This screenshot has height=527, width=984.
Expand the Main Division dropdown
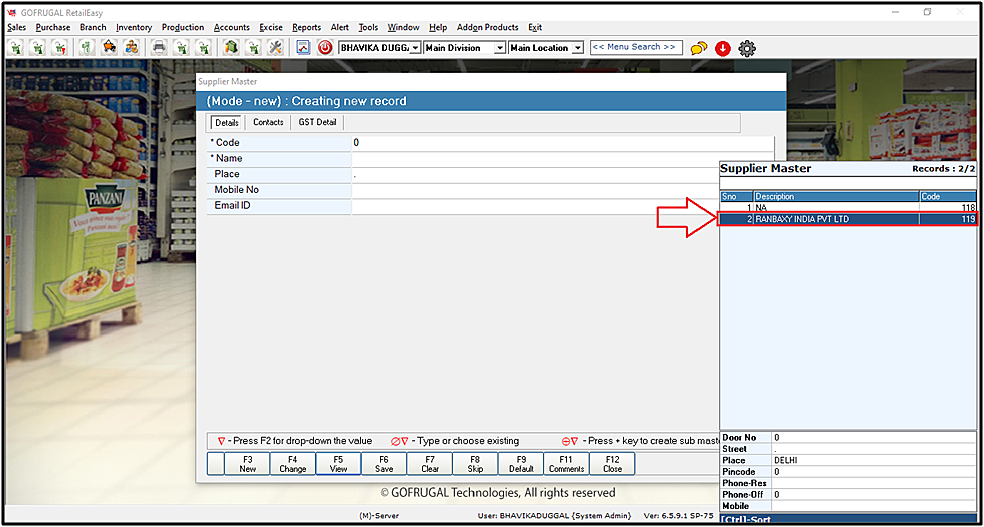point(499,48)
